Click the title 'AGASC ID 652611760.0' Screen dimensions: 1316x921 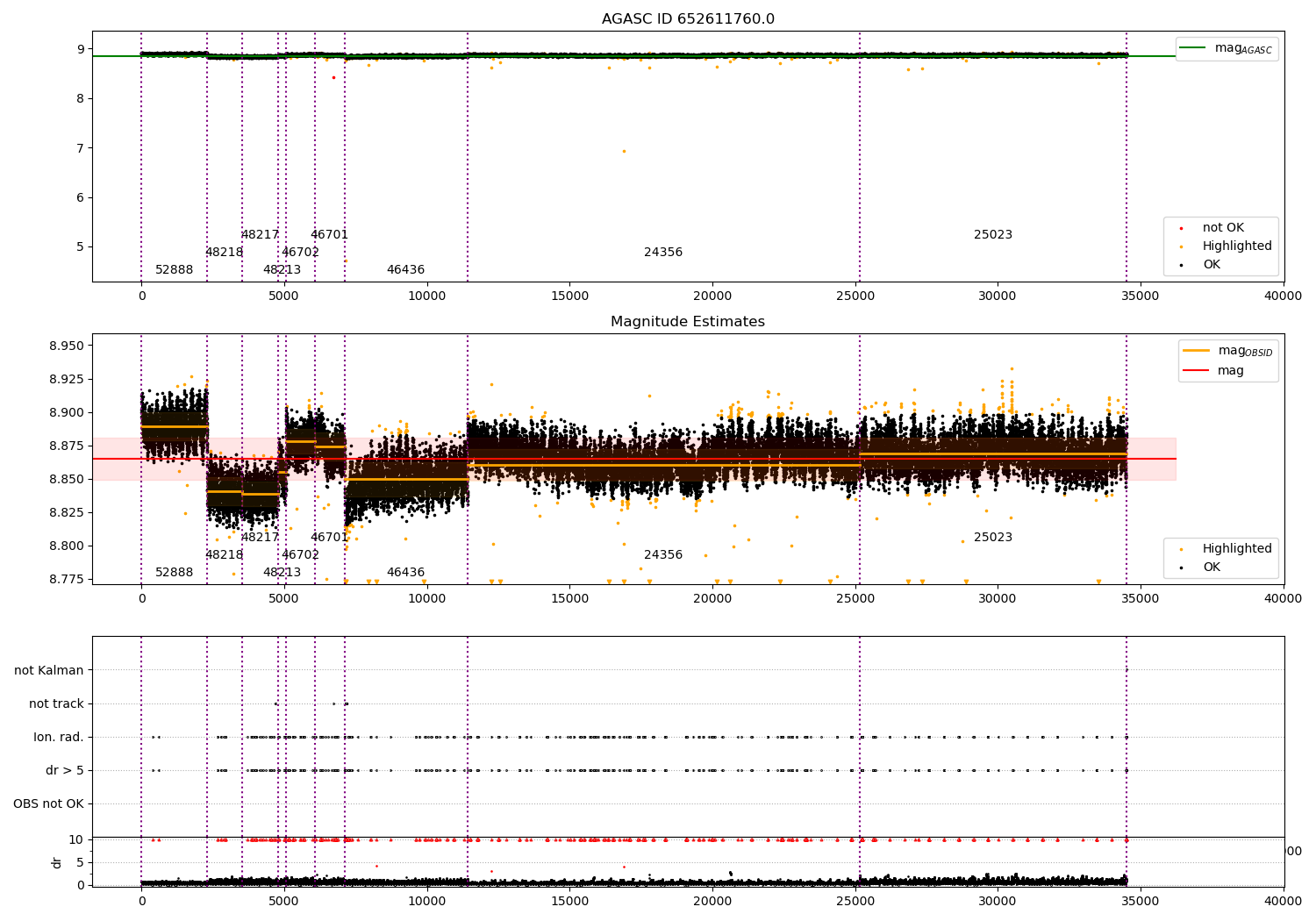(x=688, y=19)
